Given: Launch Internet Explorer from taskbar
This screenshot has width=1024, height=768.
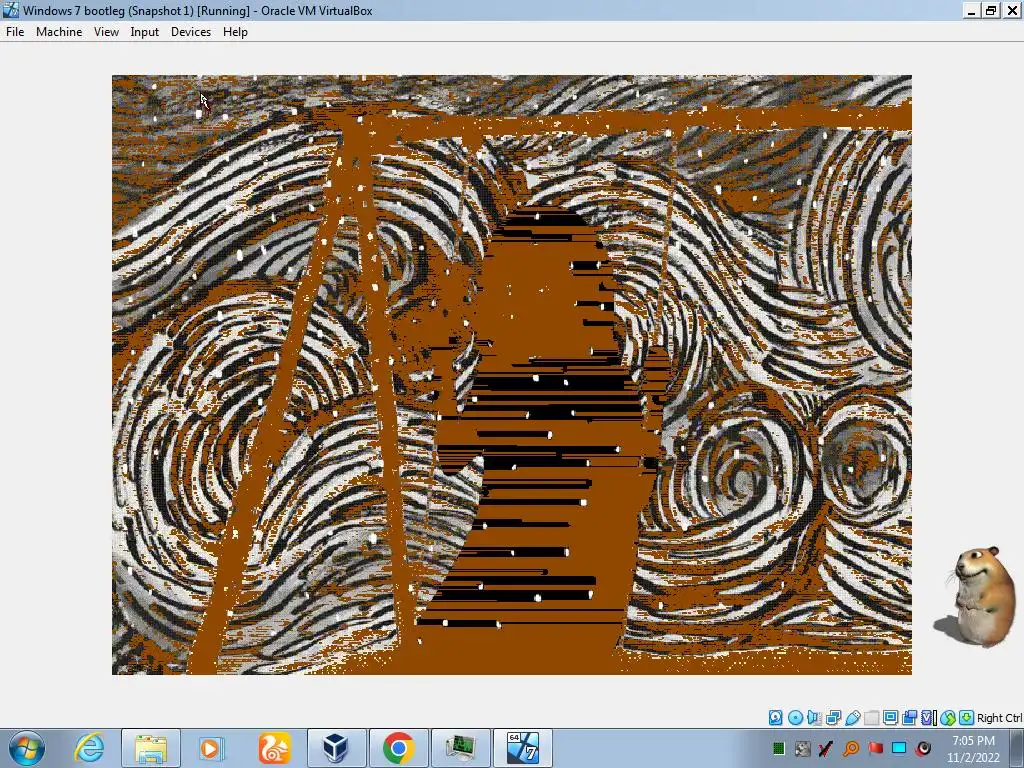Looking at the screenshot, I should pyautogui.click(x=89, y=748).
